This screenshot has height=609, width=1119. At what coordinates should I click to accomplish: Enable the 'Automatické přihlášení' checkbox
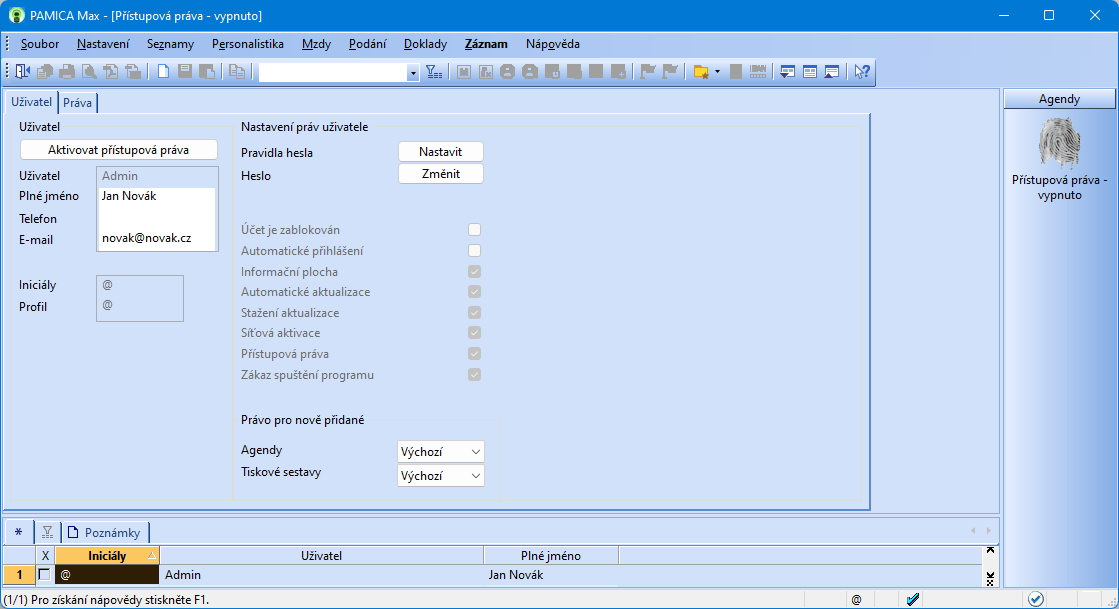(475, 251)
